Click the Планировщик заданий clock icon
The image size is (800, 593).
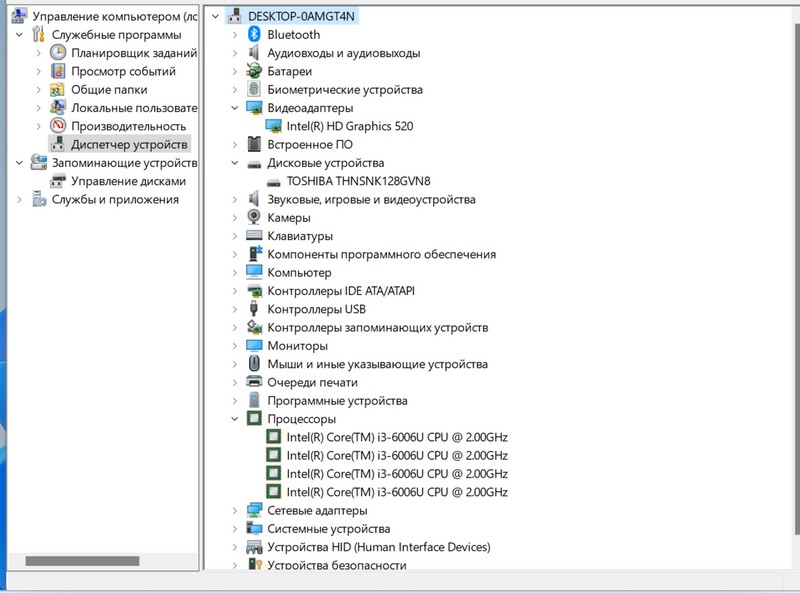click(x=59, y=53)
